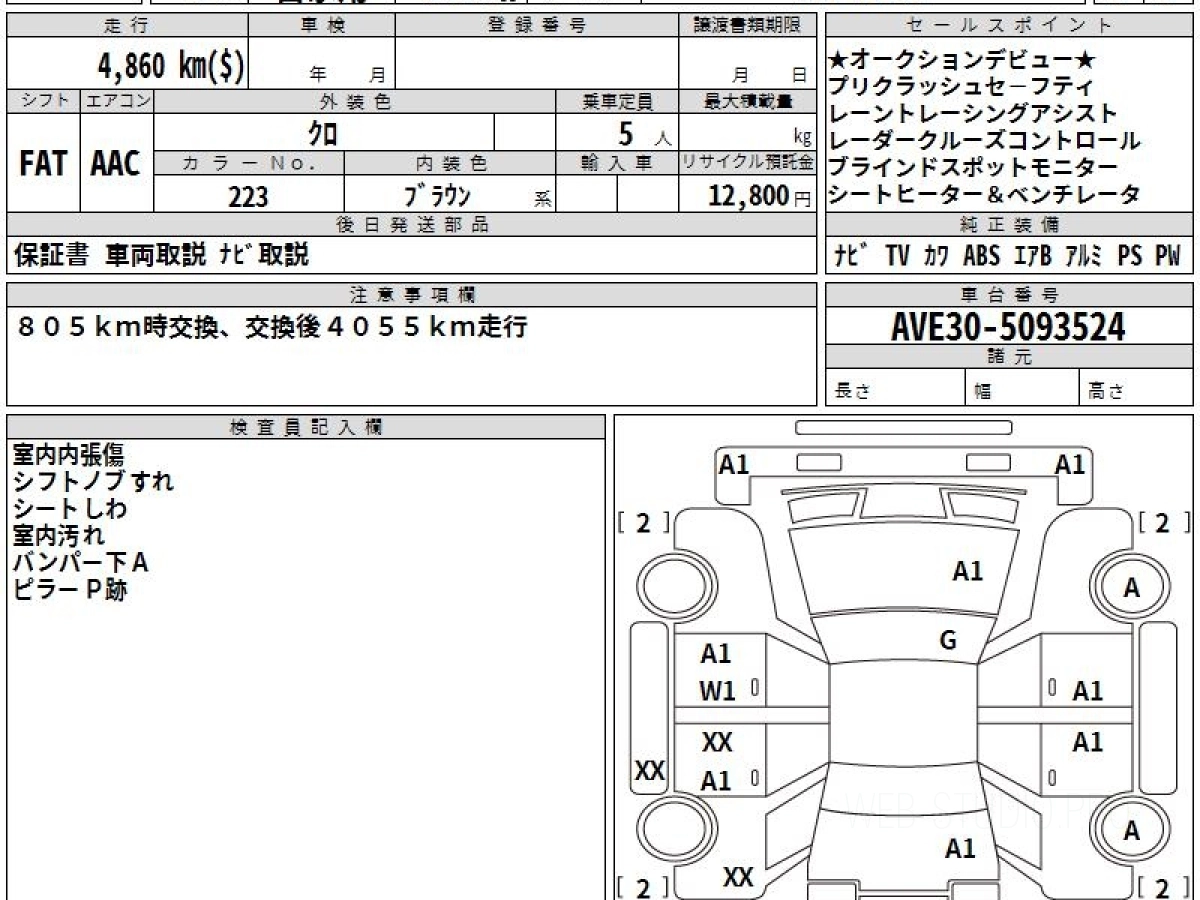The image size is (1200, 900).
Task: Click the 最大積載量 header
Action: point(747,101)
